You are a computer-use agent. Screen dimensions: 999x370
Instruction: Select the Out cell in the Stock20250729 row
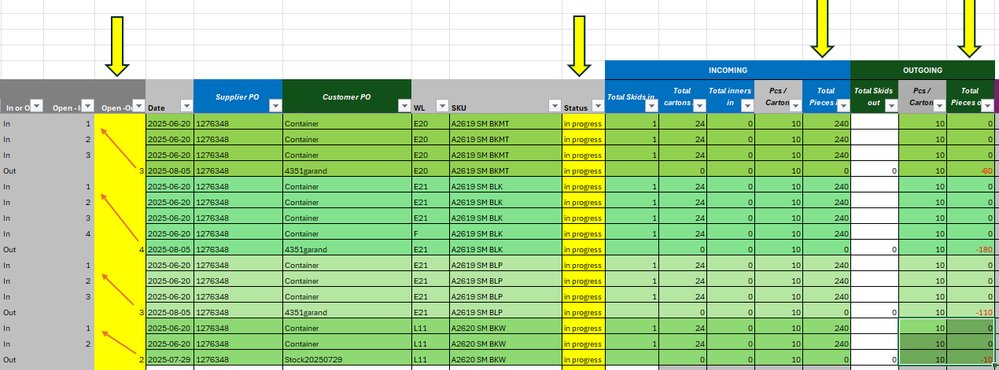click(x=22, y=360)
